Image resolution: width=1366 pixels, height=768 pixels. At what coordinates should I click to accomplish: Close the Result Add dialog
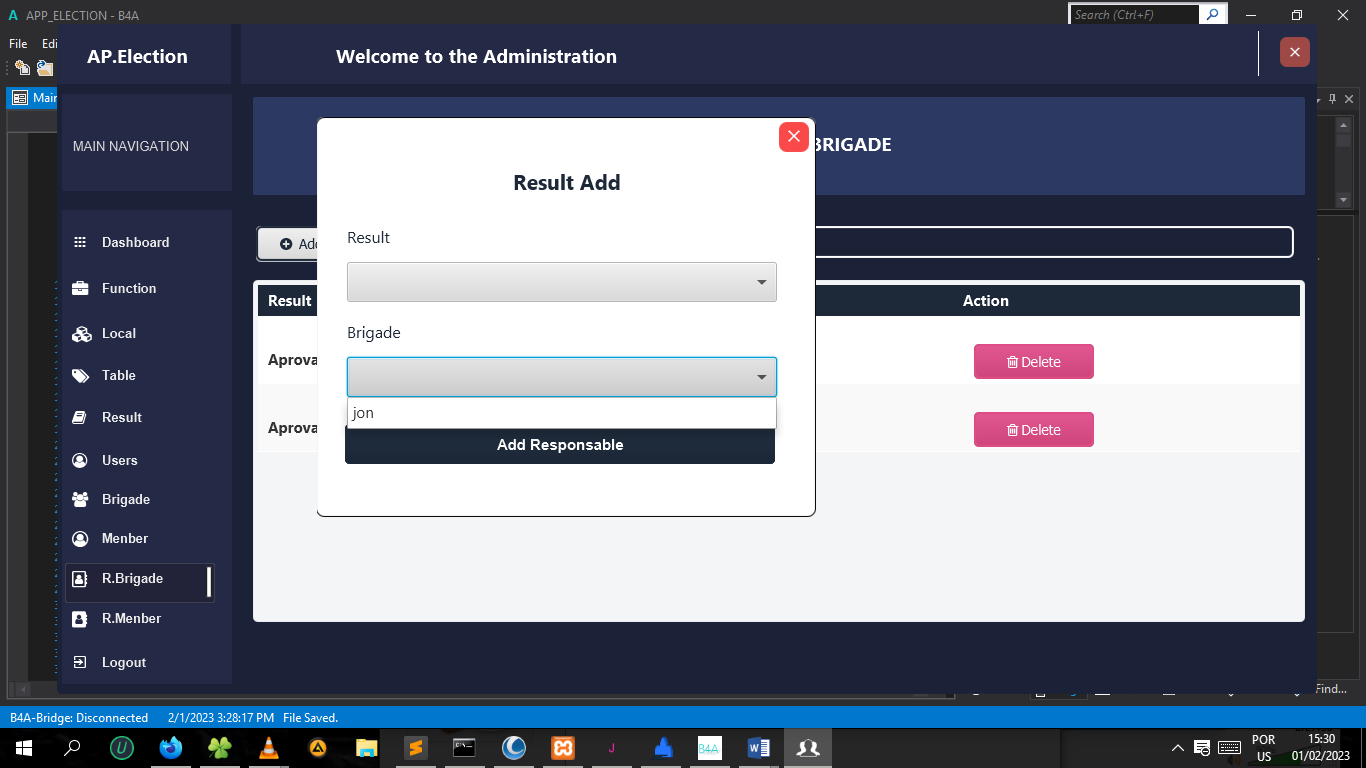pos(794,137)
